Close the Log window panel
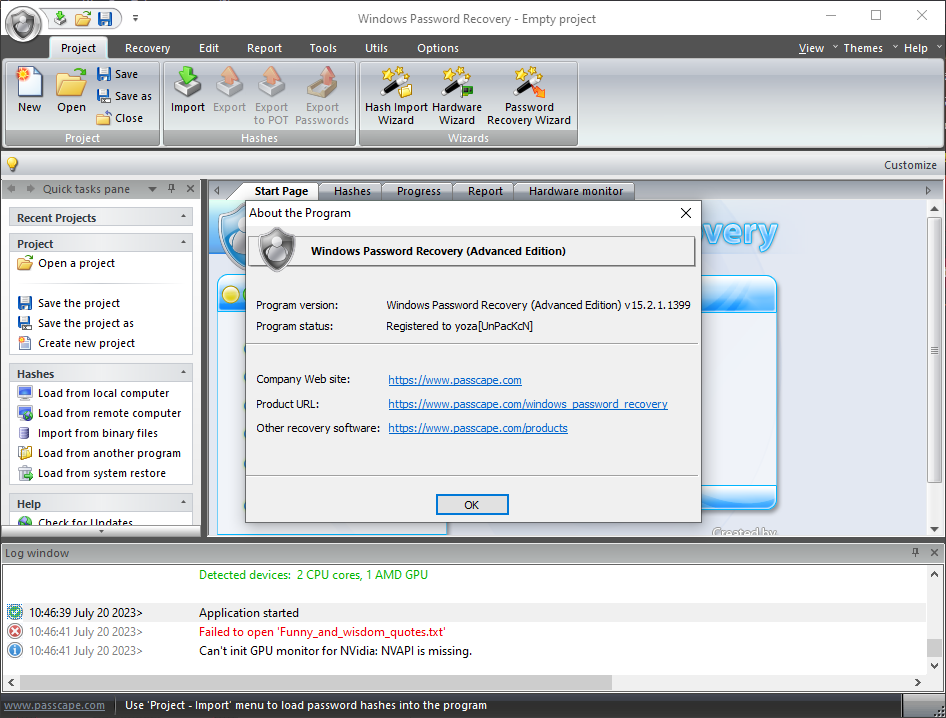The height and width of the screenshot is (718, 946). coord(934,552)
